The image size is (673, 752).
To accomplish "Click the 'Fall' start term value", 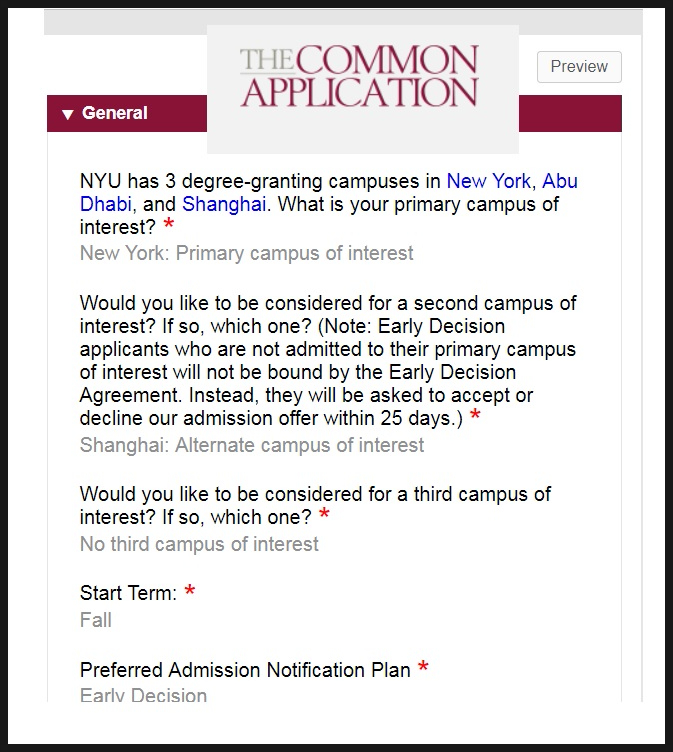I will click(x=96, y=620).
